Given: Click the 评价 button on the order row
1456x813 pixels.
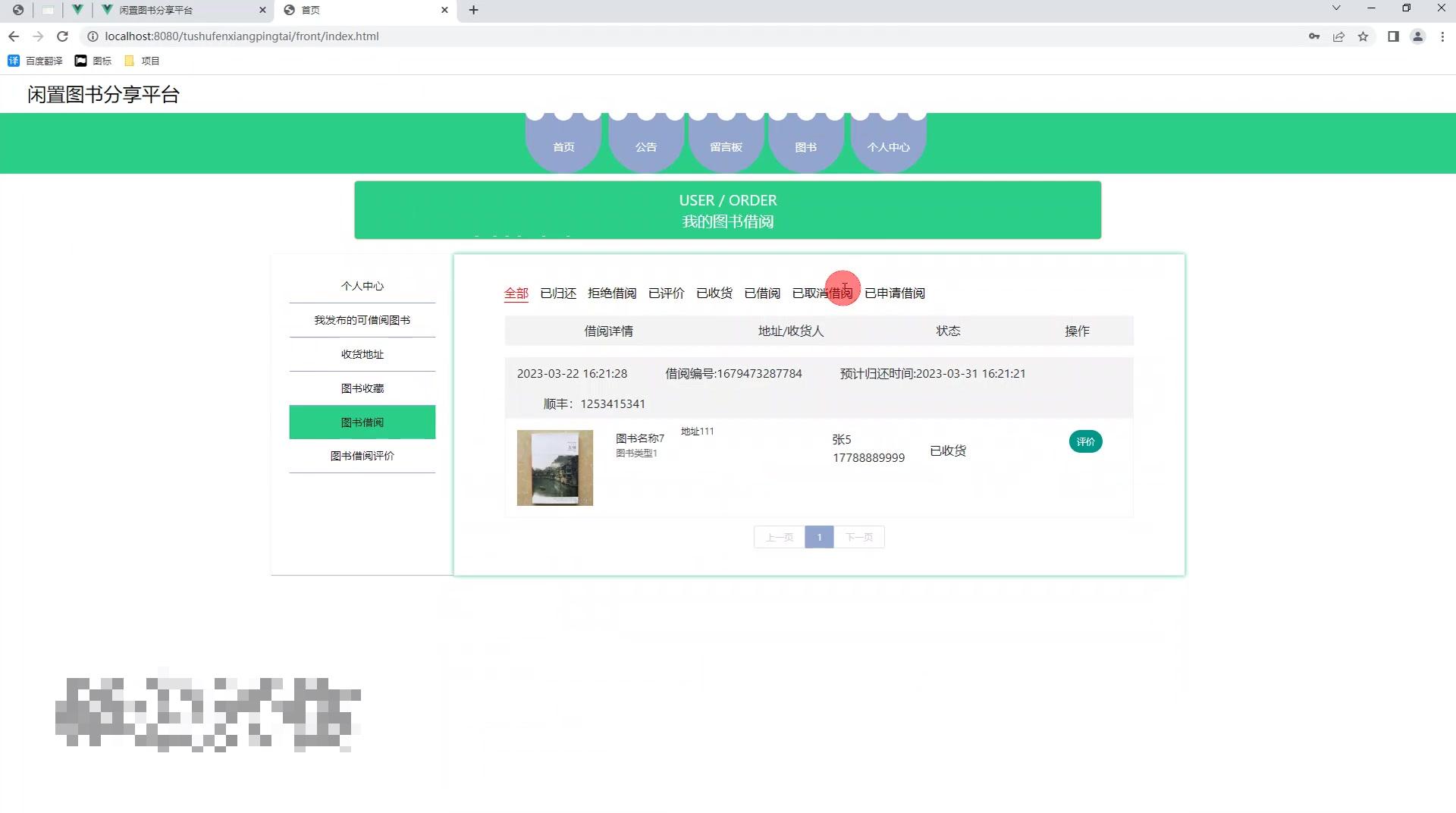Looking at the screenshot, I should coord(1085,441).
